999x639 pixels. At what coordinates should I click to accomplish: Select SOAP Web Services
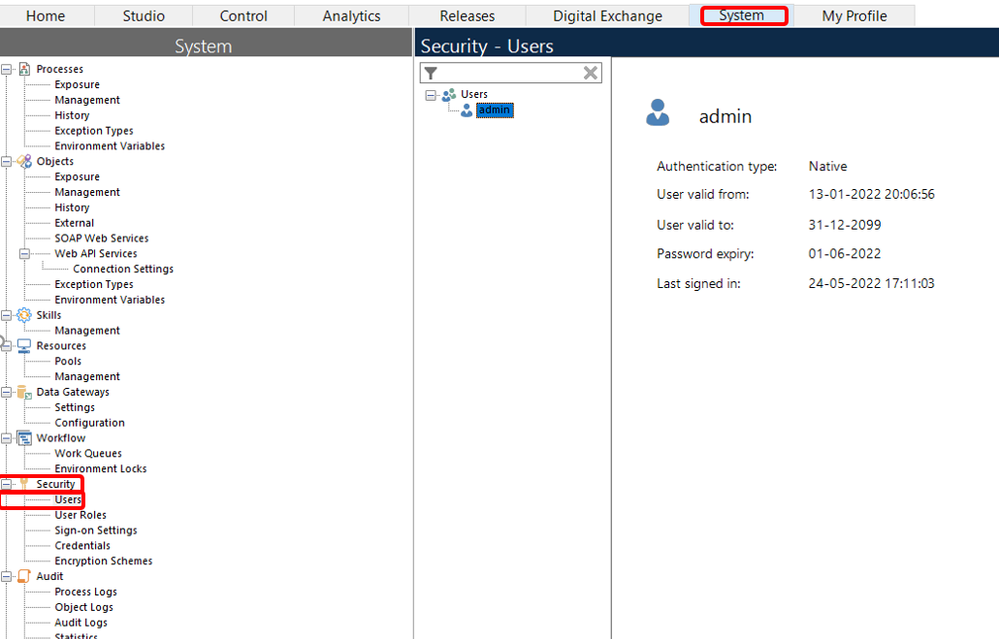click(x=102, y=238)
